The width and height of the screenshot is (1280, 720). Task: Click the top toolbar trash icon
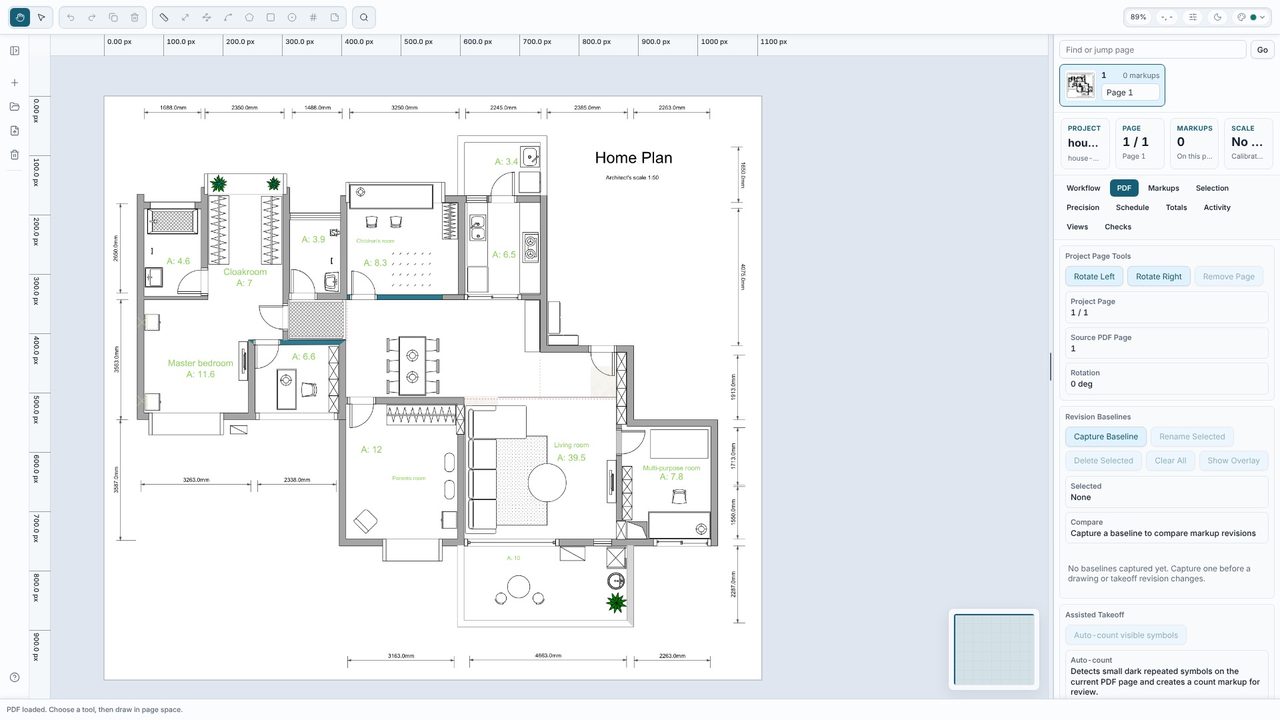point(135,17)
